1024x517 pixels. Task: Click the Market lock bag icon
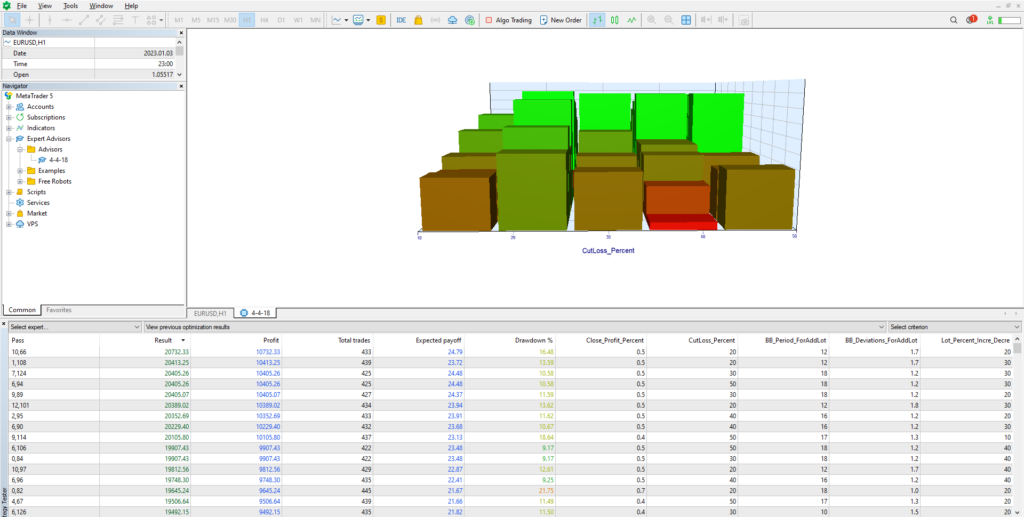click(418, 20)
